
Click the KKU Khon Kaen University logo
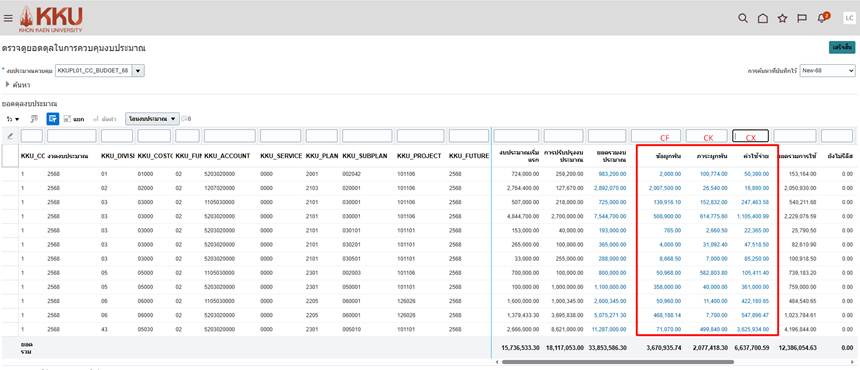click(x=50, y=19)
